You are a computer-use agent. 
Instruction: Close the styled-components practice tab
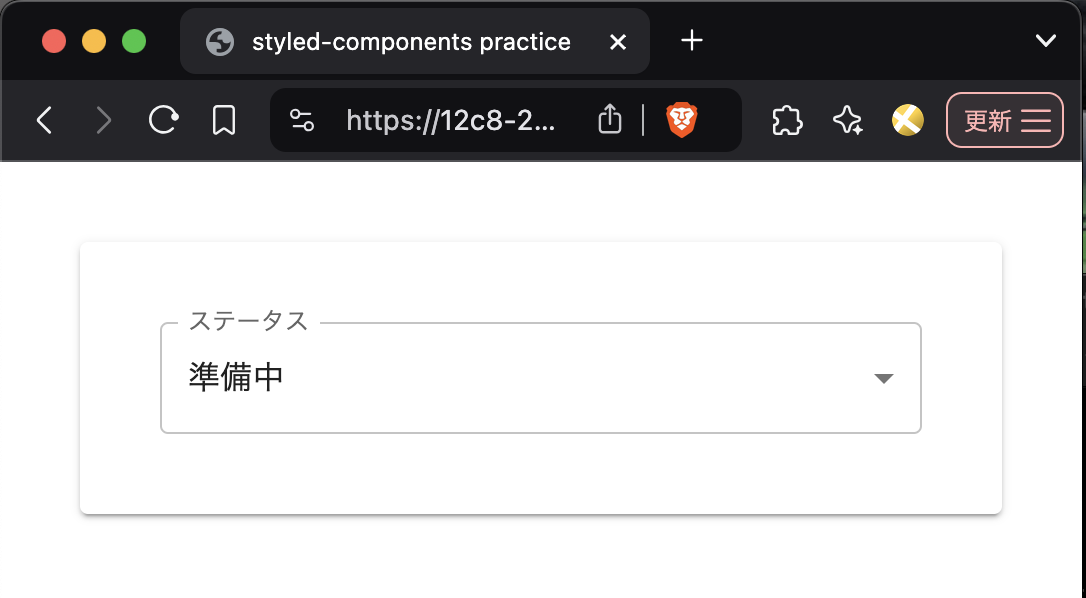[618, 41]
